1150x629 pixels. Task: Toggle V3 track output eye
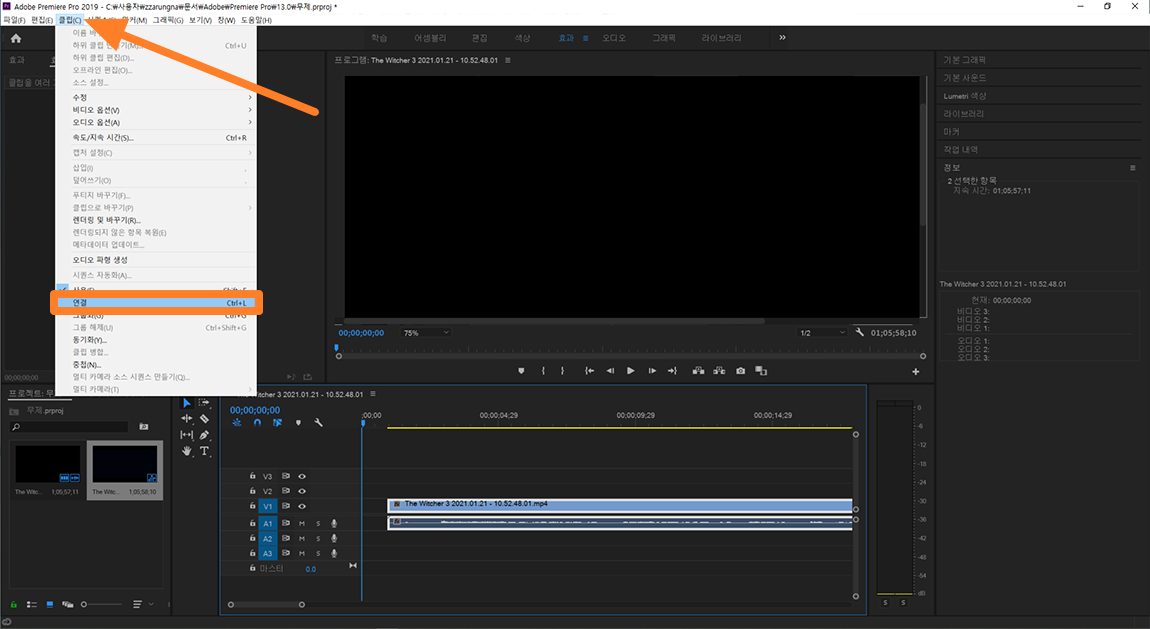click(301, 477)
